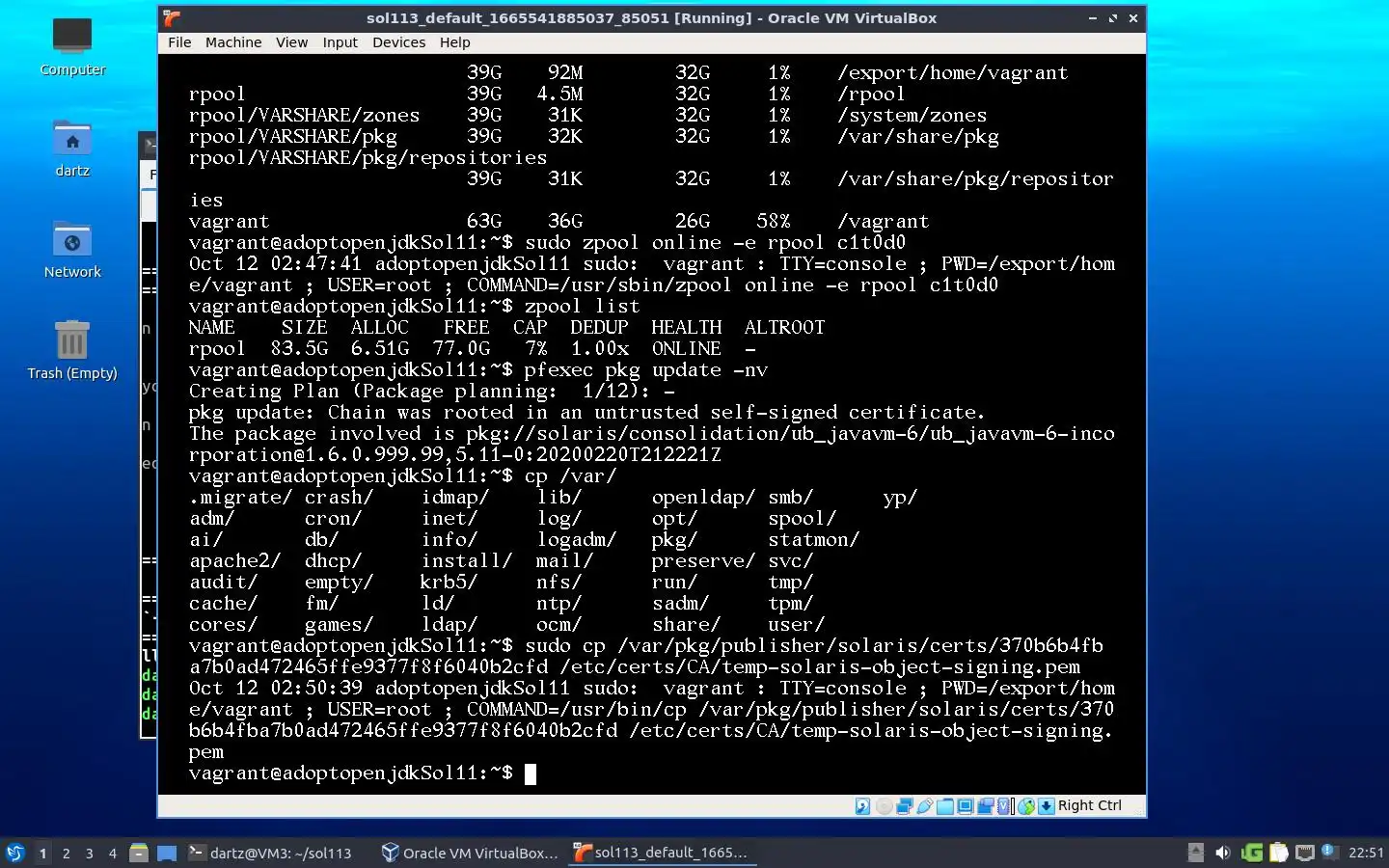The image size is (1389, 868).
Task: Click the USB devices status icon
Action: point(925,806)
